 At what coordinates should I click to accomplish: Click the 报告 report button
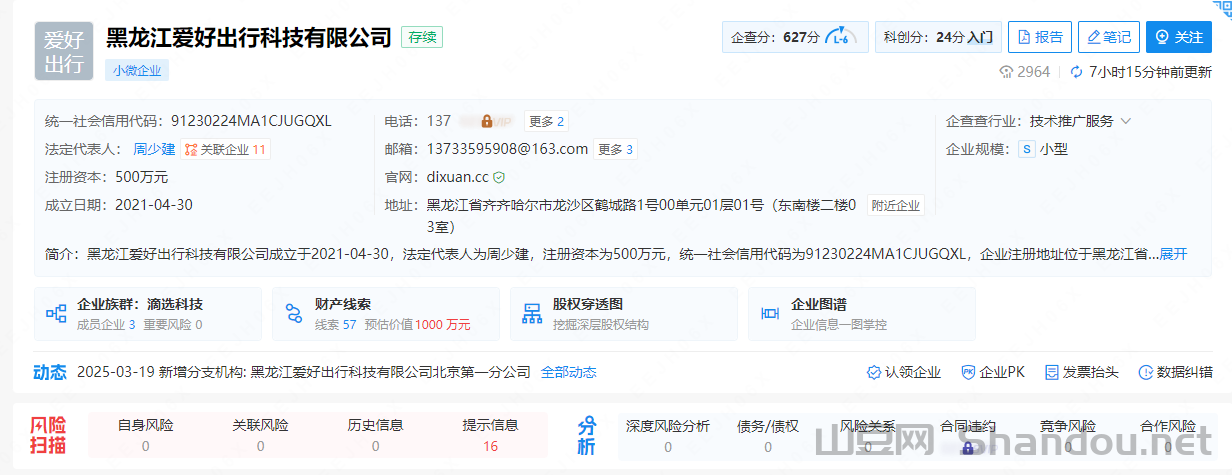1040,37
